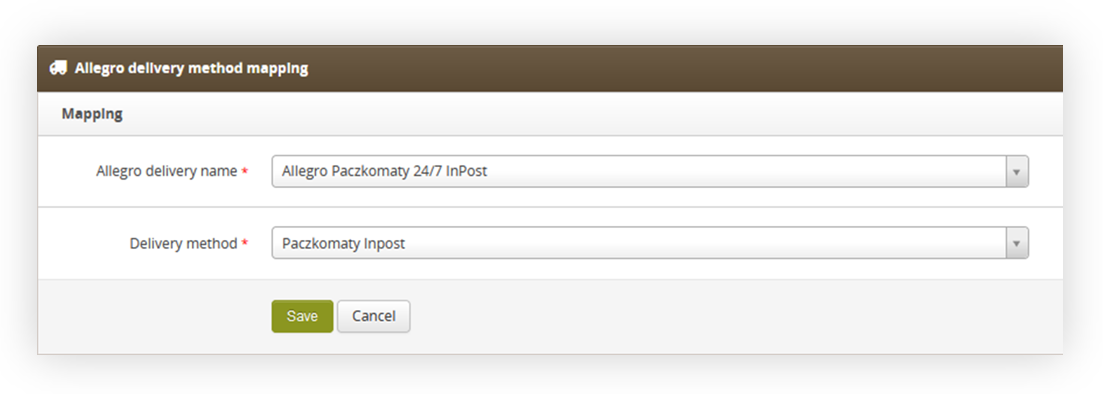This screenshot has width=1103, height=394.
Task: Click the selected text Allegro Paczkomaty 24/7 InPost
Action: point(384,171)
